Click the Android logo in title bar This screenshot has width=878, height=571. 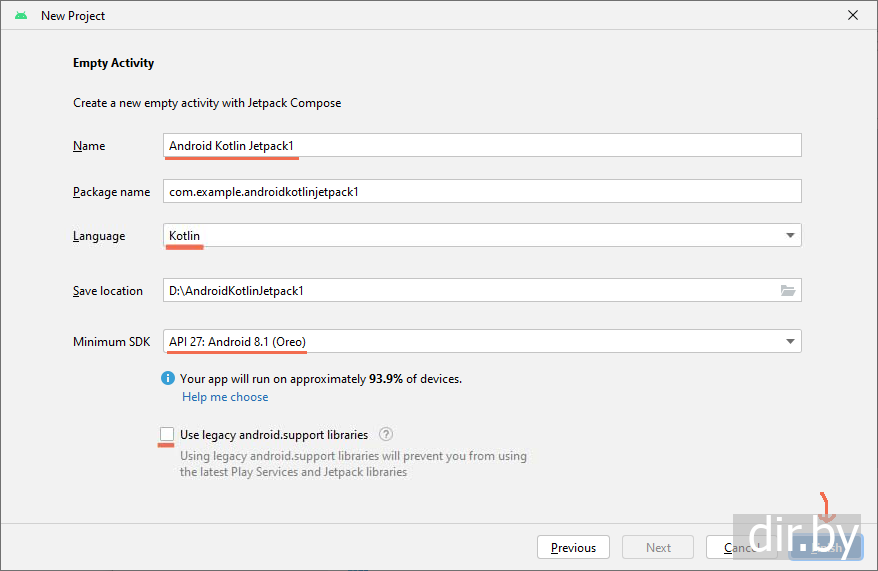(21, 16)
